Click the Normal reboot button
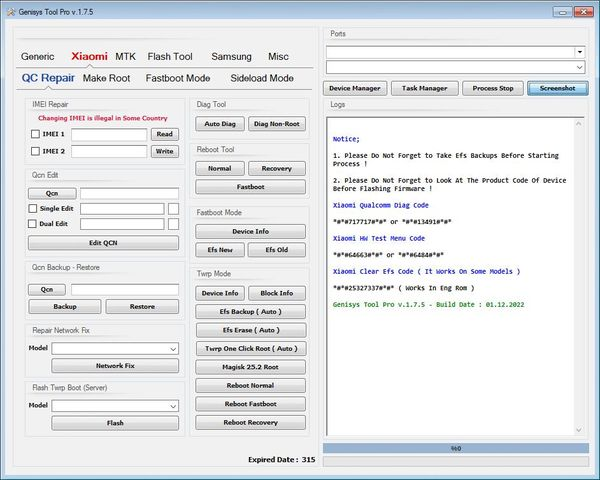The height and width of the screenshot is (480, 600). pyautogui.click(x=220, y=168)
